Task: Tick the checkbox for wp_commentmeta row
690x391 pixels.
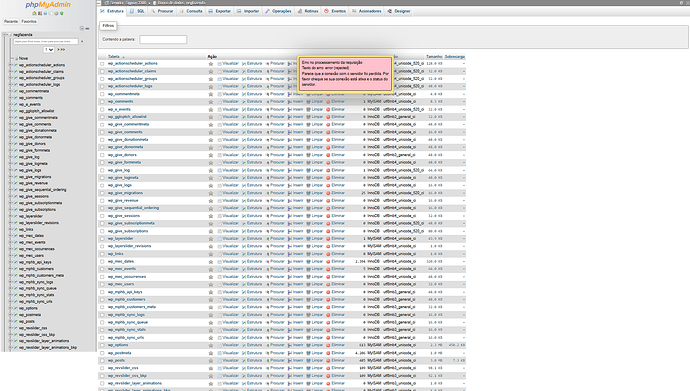Action: click(x=102, y=94)
